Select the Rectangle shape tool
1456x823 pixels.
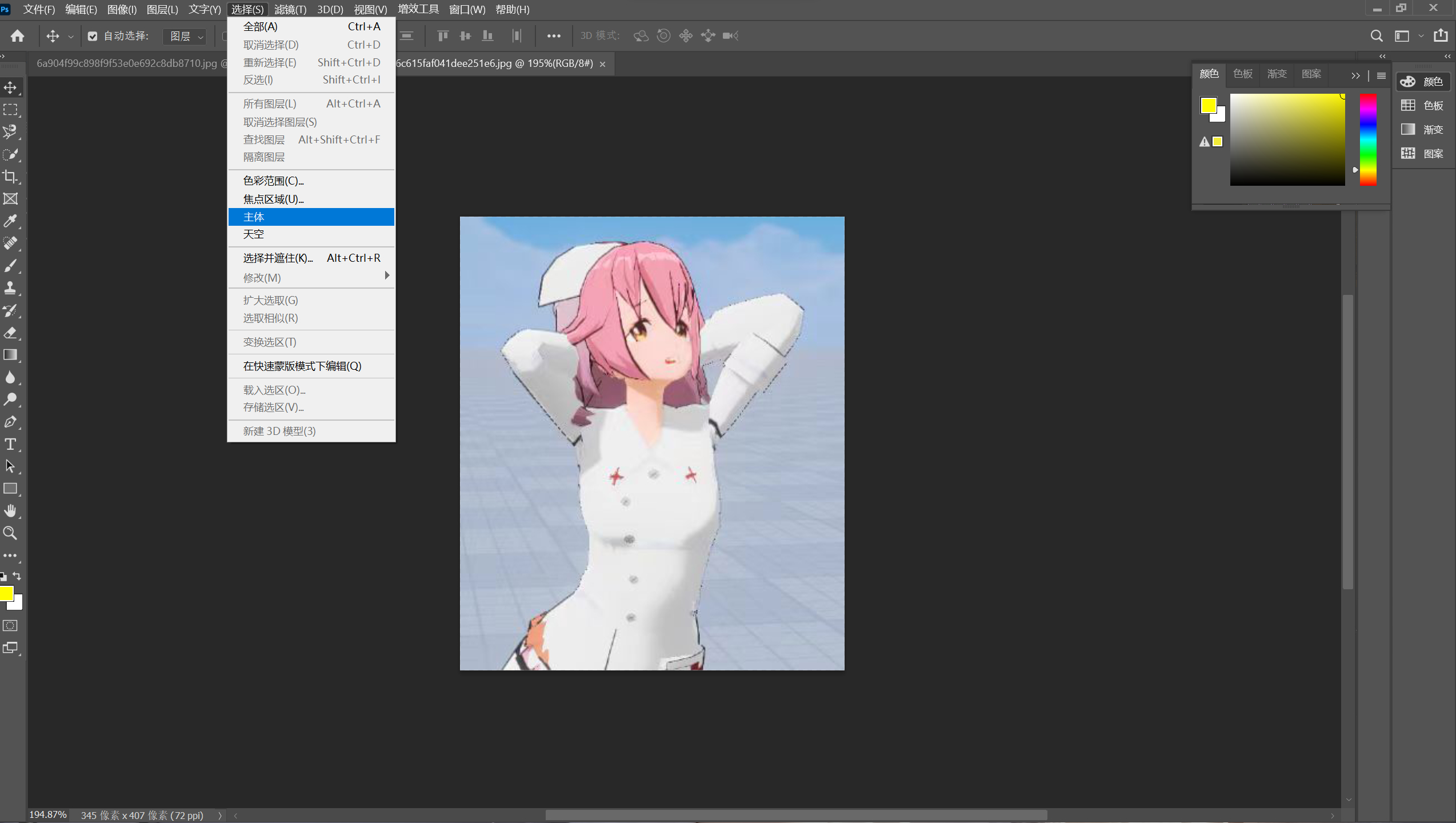point(10,488)
